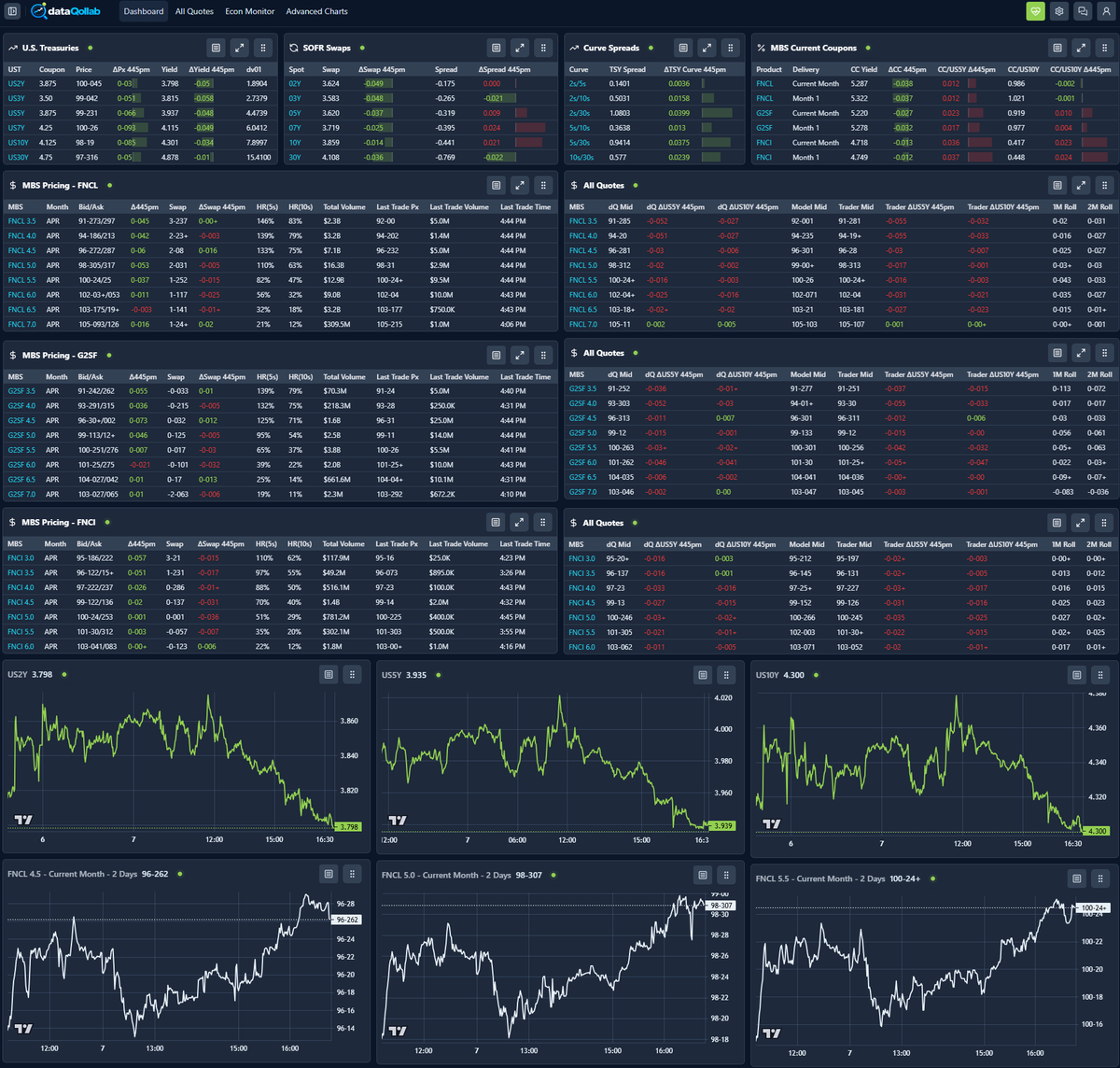Open options for FNCL 5.5 chart panel
Image resolution: width=1120 pixels, height=1068 pixels.
click(1077, 878)
